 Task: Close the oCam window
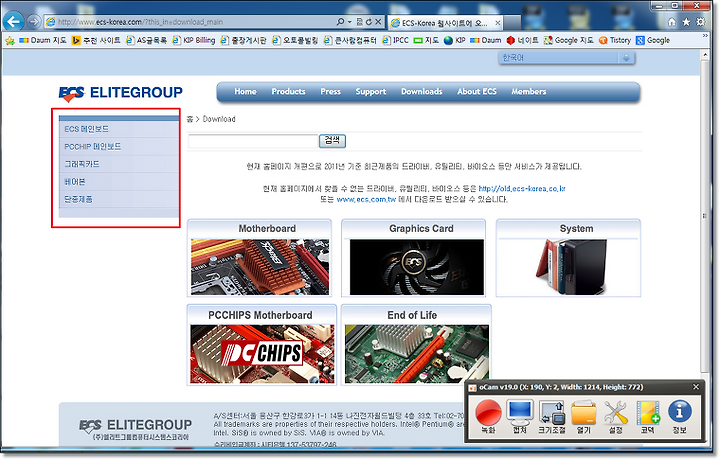tap(696, 387)
